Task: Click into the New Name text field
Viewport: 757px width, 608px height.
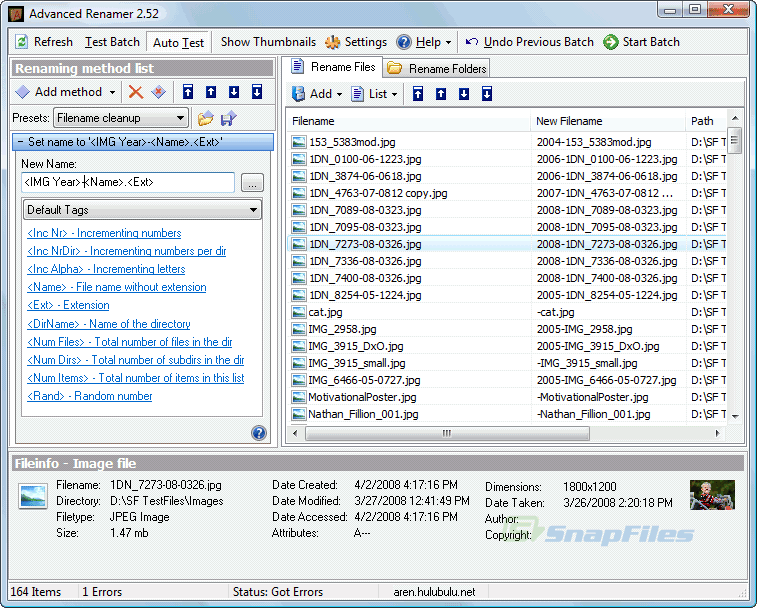Action: pos(128,182)
